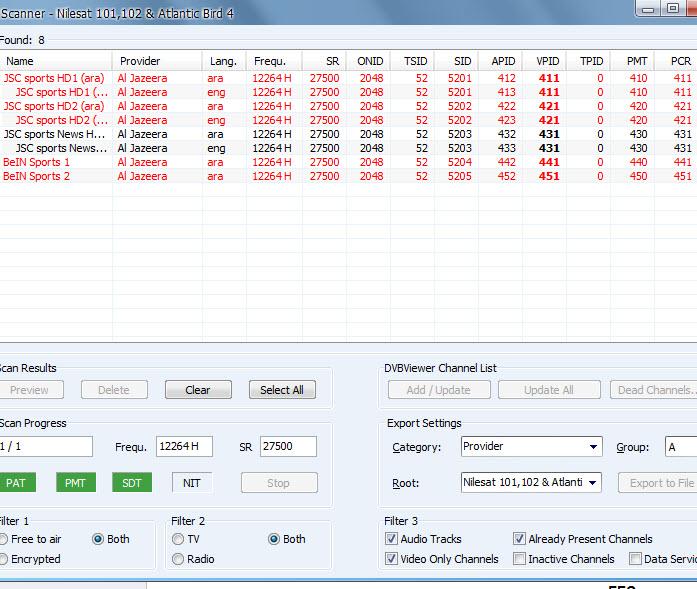Select the BeIN Sports 1 channel row
Screen dimensions: 697x589
tap(348, 162)
